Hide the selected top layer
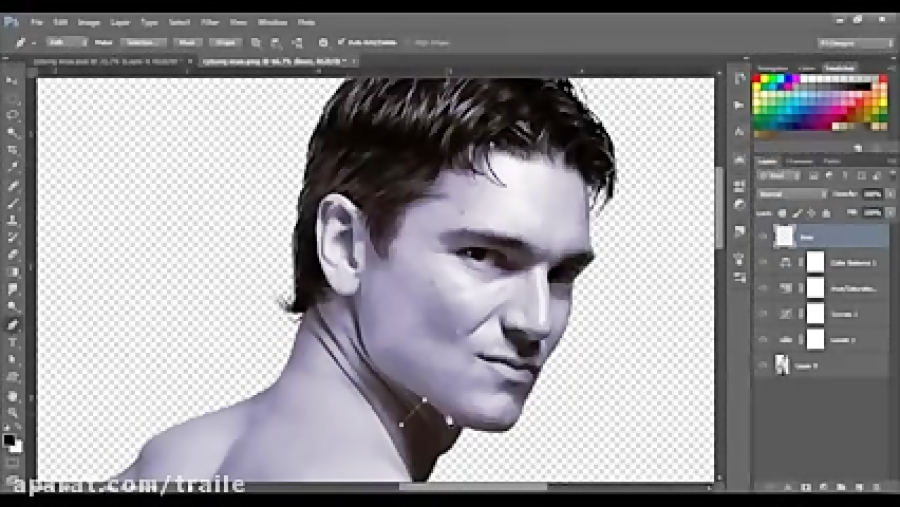The height and width of the screenshot is (507, 900). (763, 236)
